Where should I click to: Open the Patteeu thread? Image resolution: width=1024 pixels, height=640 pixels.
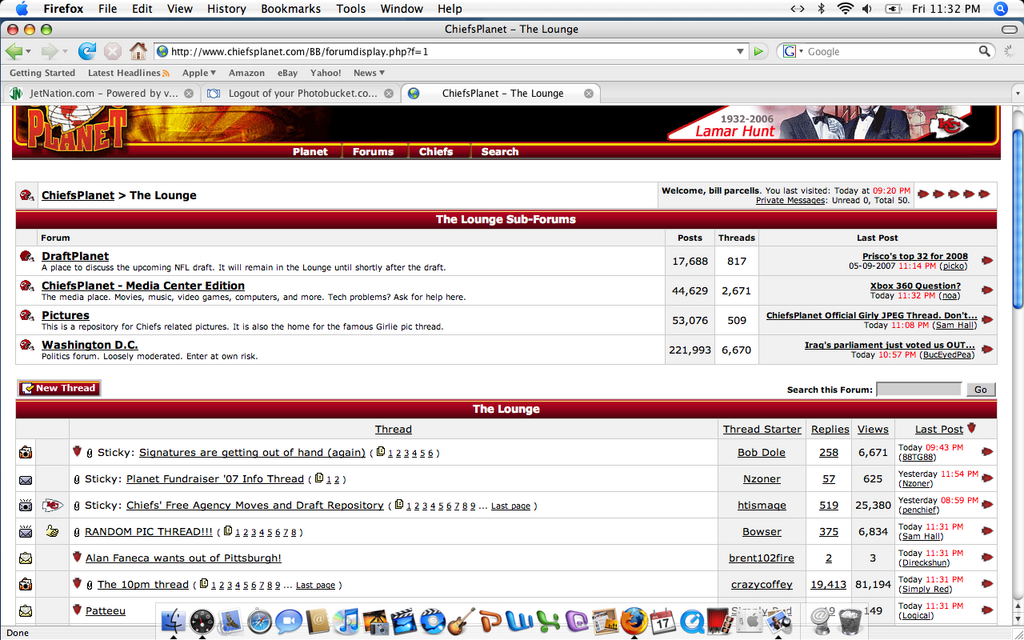point(105,611)
